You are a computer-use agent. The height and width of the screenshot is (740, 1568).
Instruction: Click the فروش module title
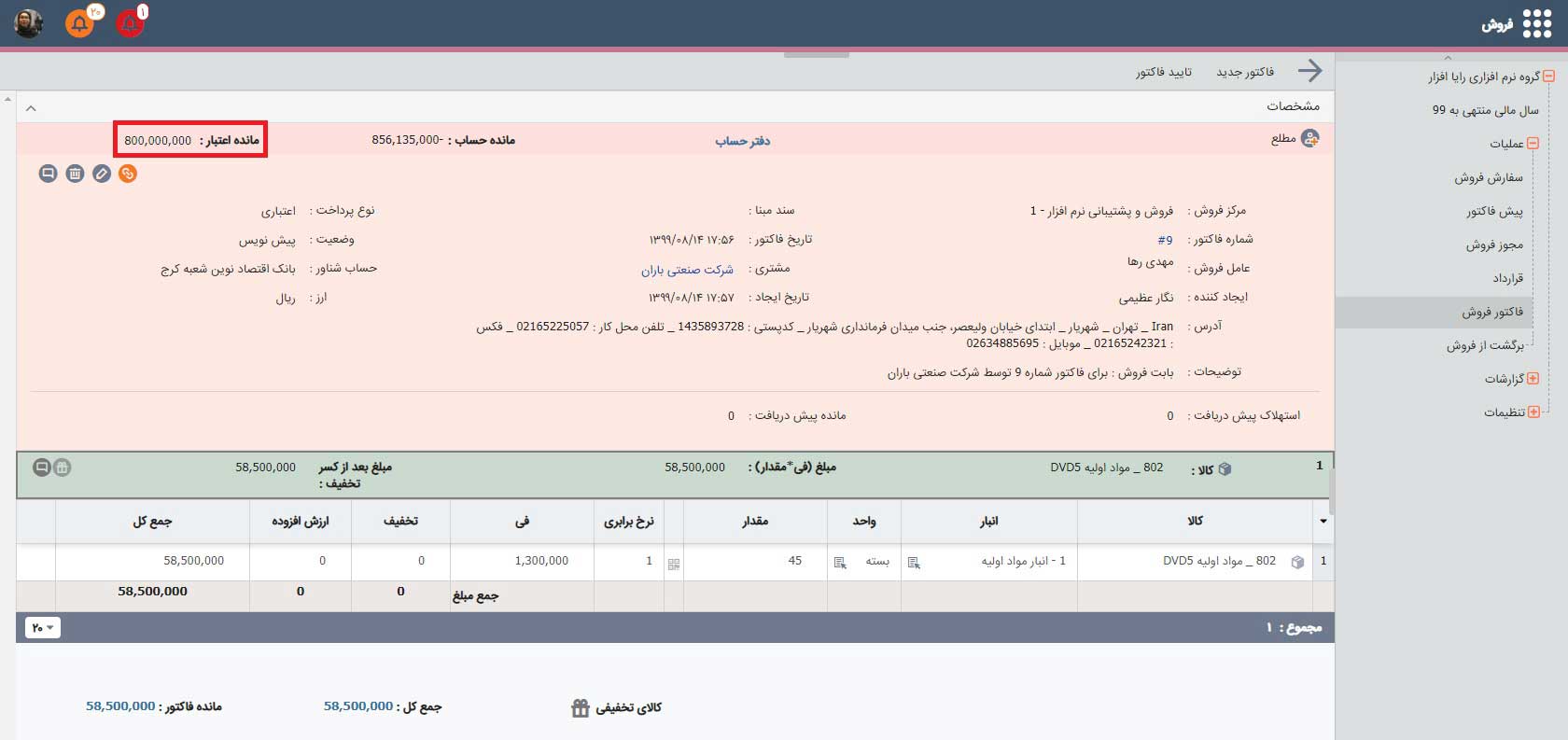[1497, 24]
